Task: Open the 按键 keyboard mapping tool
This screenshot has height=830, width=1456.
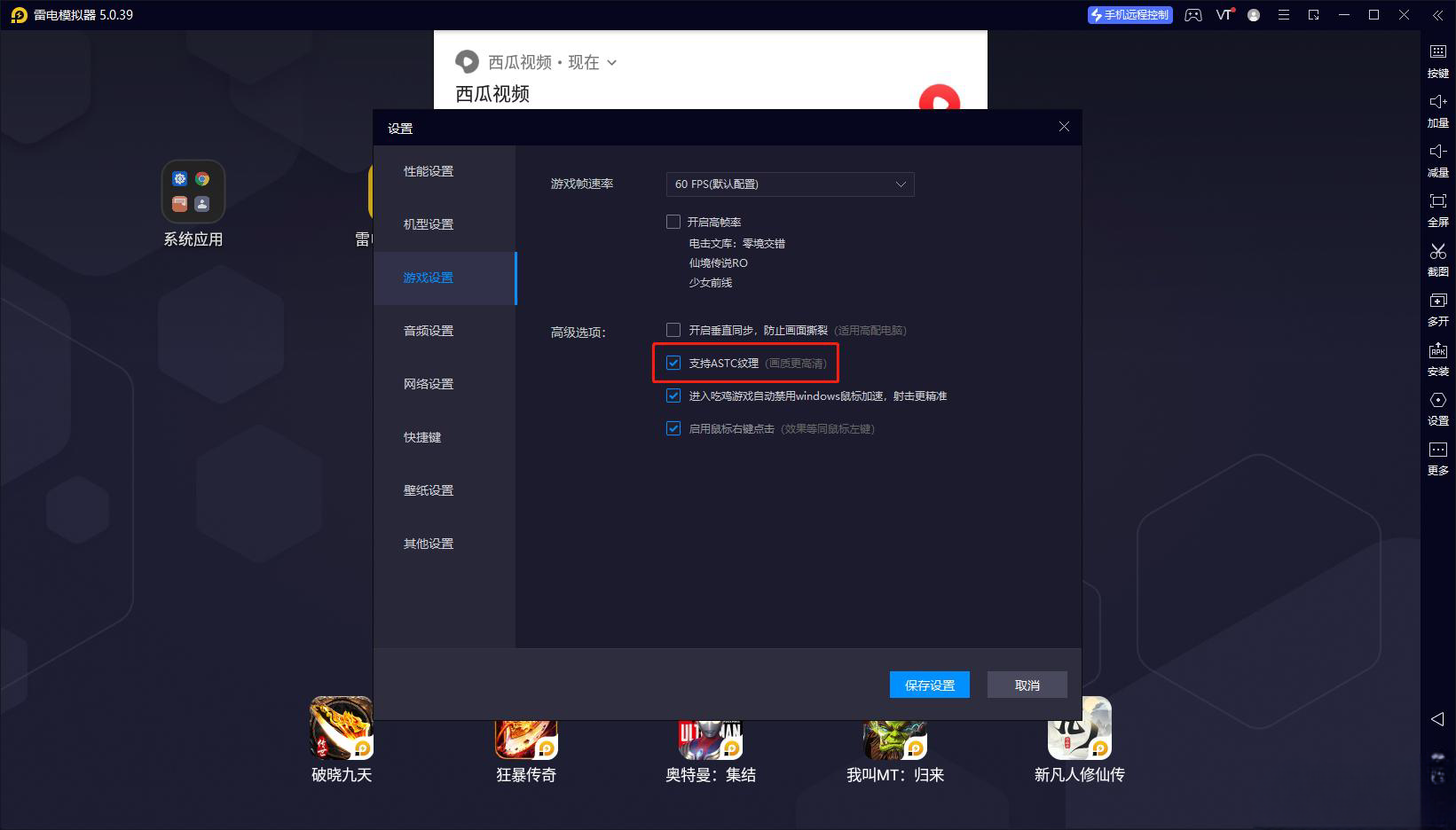Action: pos(1437,60)
